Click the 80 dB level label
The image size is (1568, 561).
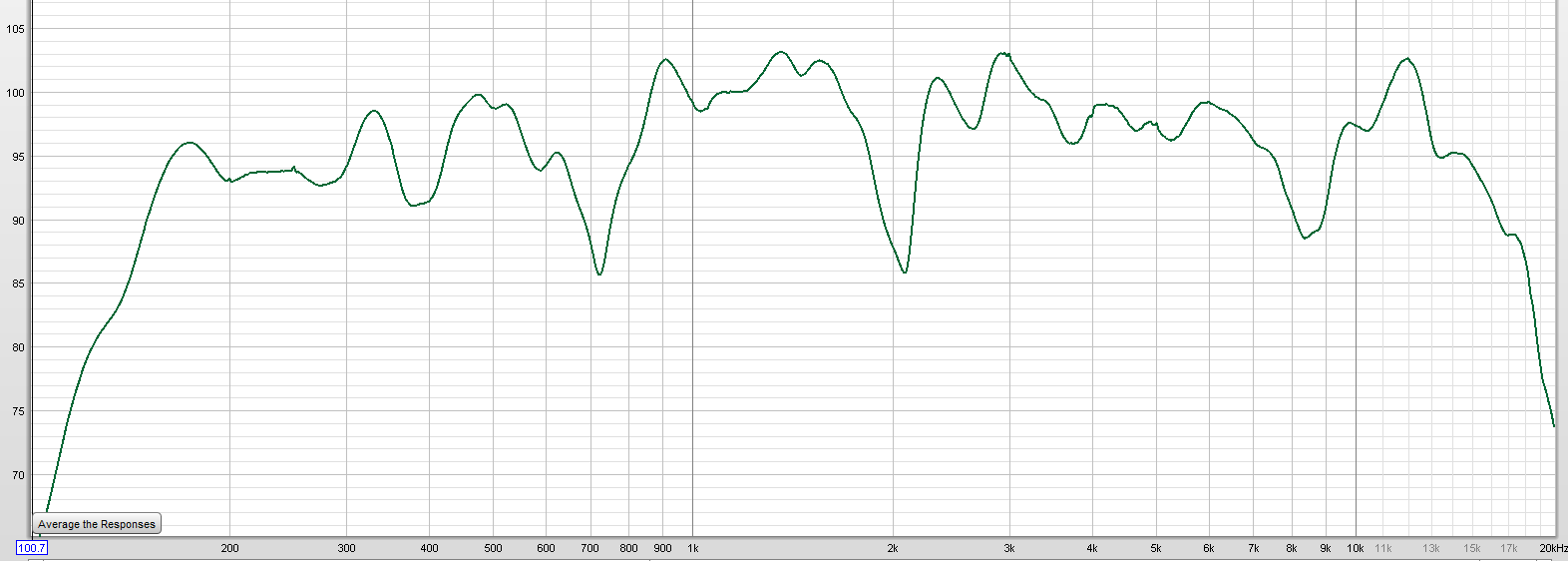tap(18, 347)
